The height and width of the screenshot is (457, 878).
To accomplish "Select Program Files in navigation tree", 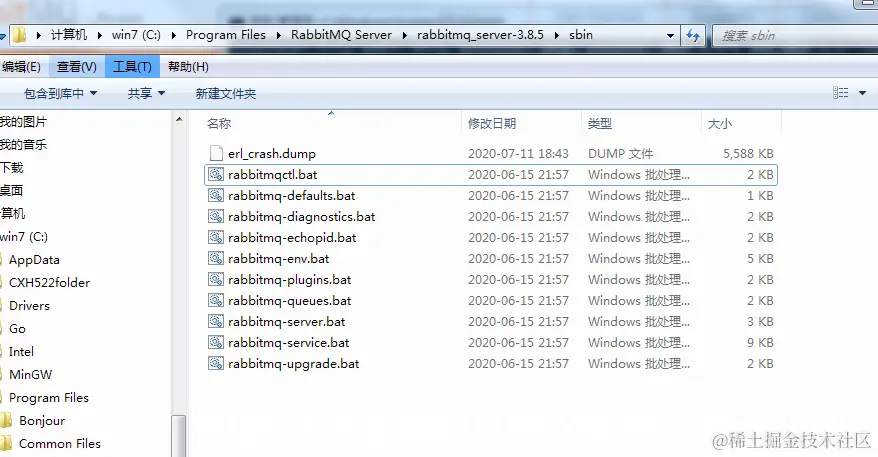I will point(49,398).
